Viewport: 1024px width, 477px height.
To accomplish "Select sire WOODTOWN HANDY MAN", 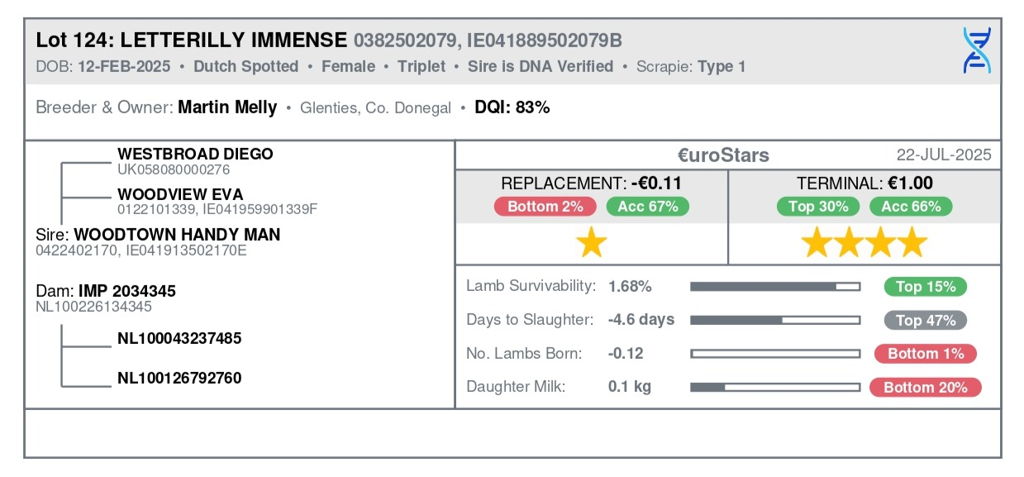I will click(x=190, y=235).
